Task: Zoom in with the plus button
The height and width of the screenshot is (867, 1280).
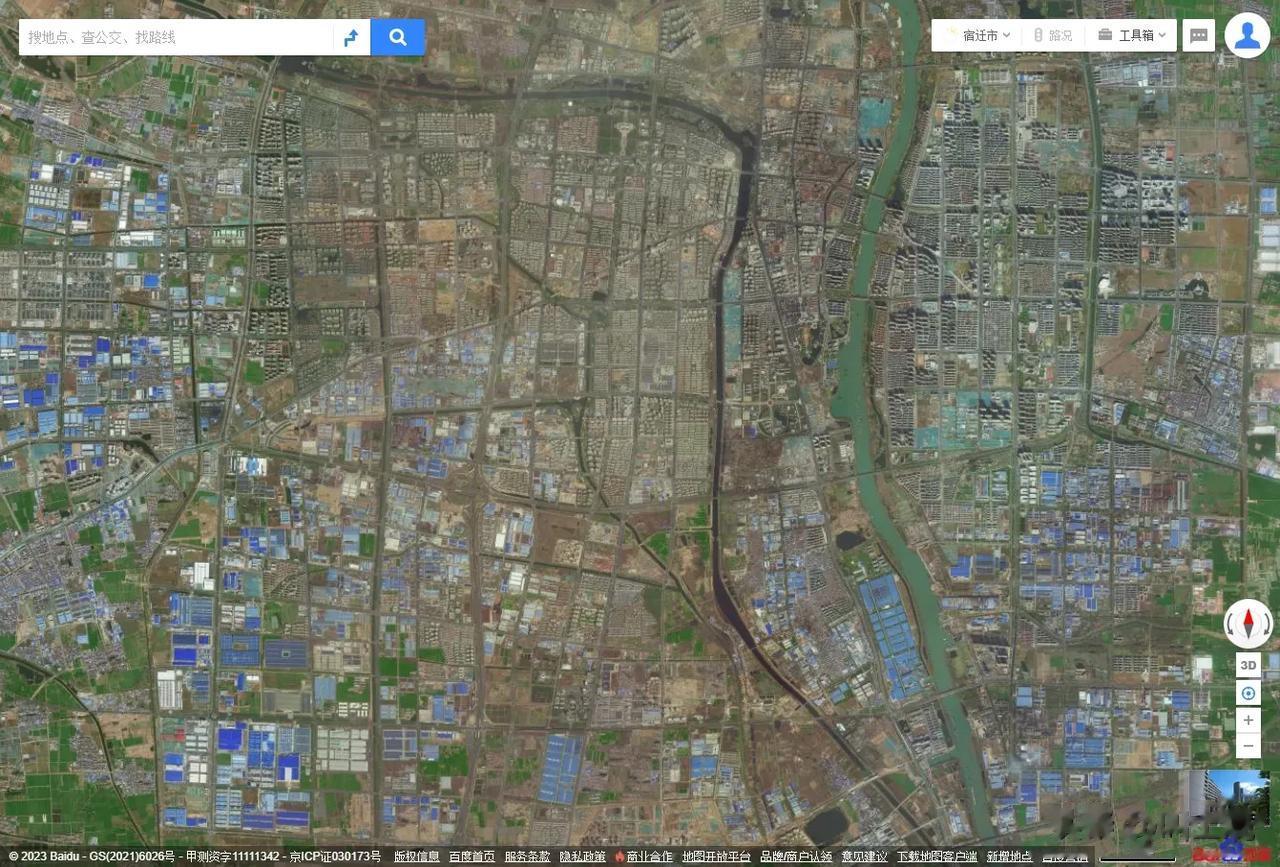Action: tap(1248, 720)
